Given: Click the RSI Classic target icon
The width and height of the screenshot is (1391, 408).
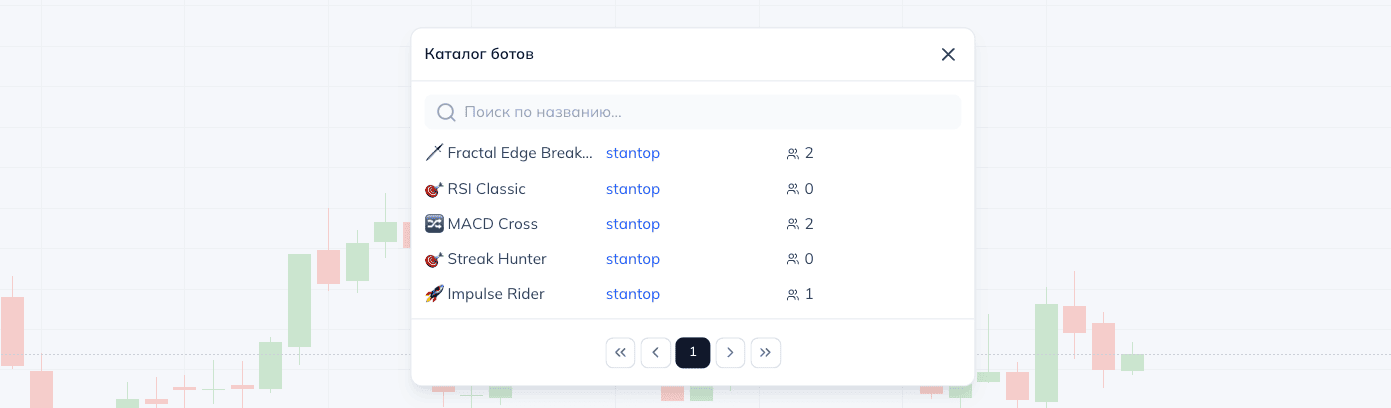Looking at the screenshot, I should (x=434, y=189).
